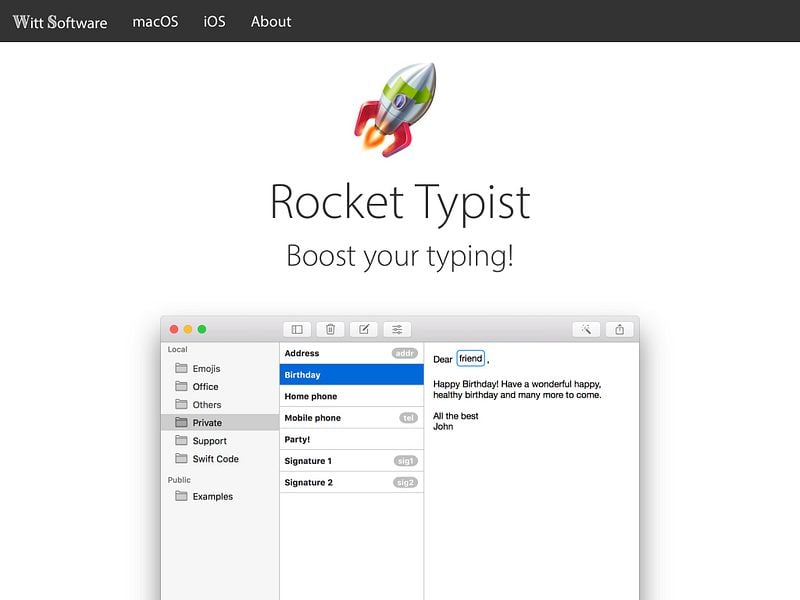The image size is (800, 600).
Task: Click the sig2 abbreviation badge
Action: click(x=405, y=482)
